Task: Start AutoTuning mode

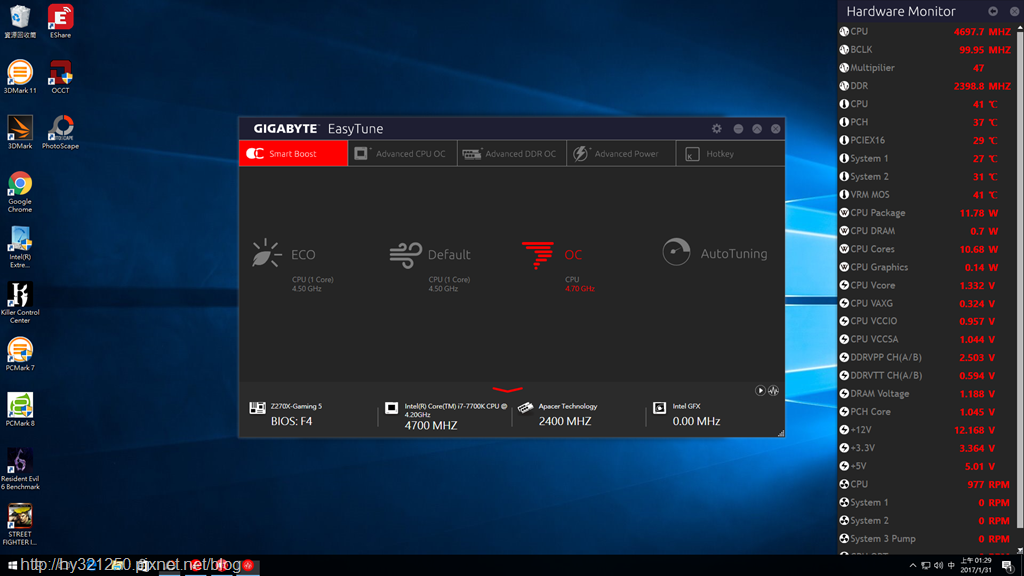Action: pos(715,253)
